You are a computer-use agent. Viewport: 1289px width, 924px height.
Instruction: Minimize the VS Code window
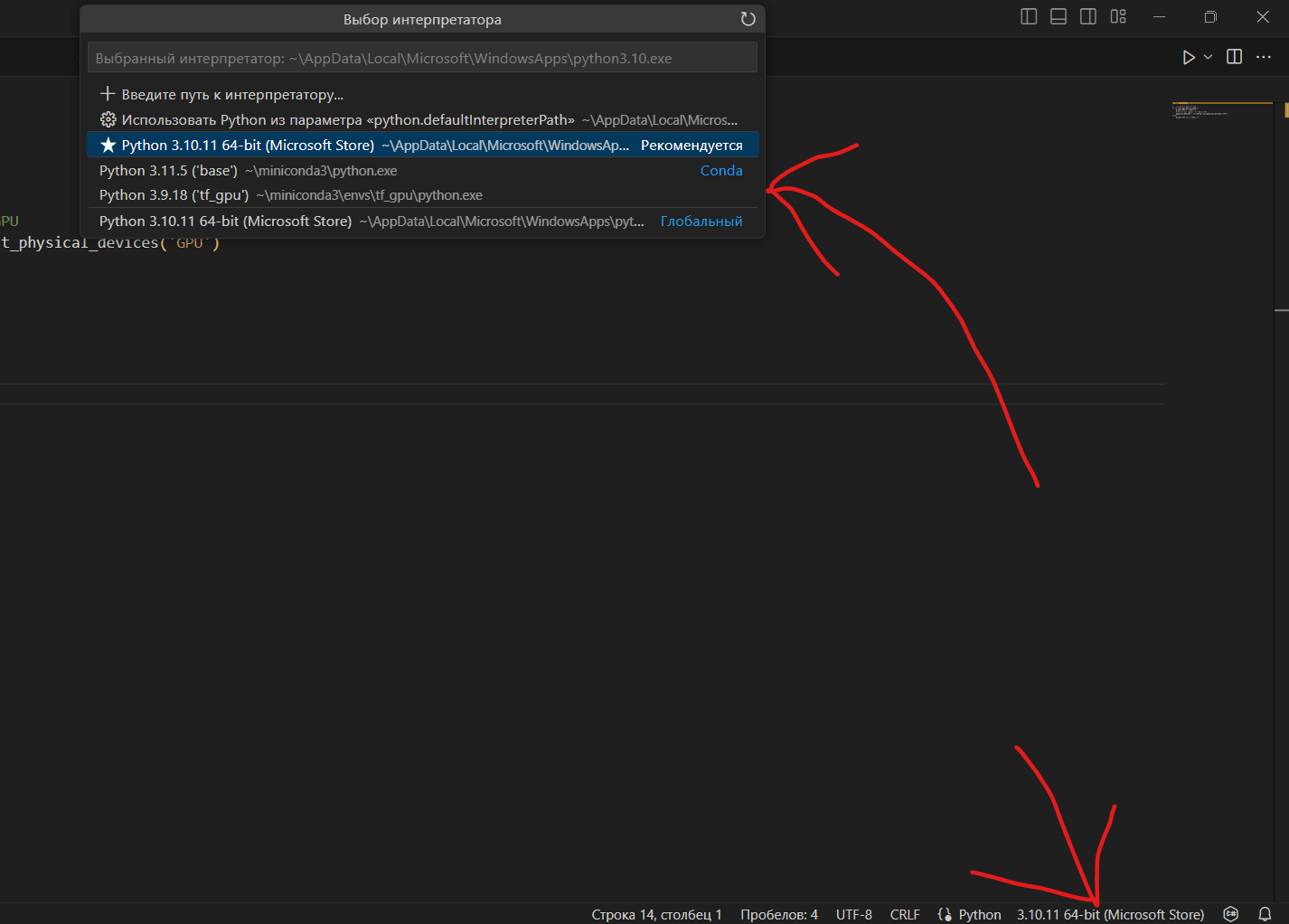(1160, 16)
